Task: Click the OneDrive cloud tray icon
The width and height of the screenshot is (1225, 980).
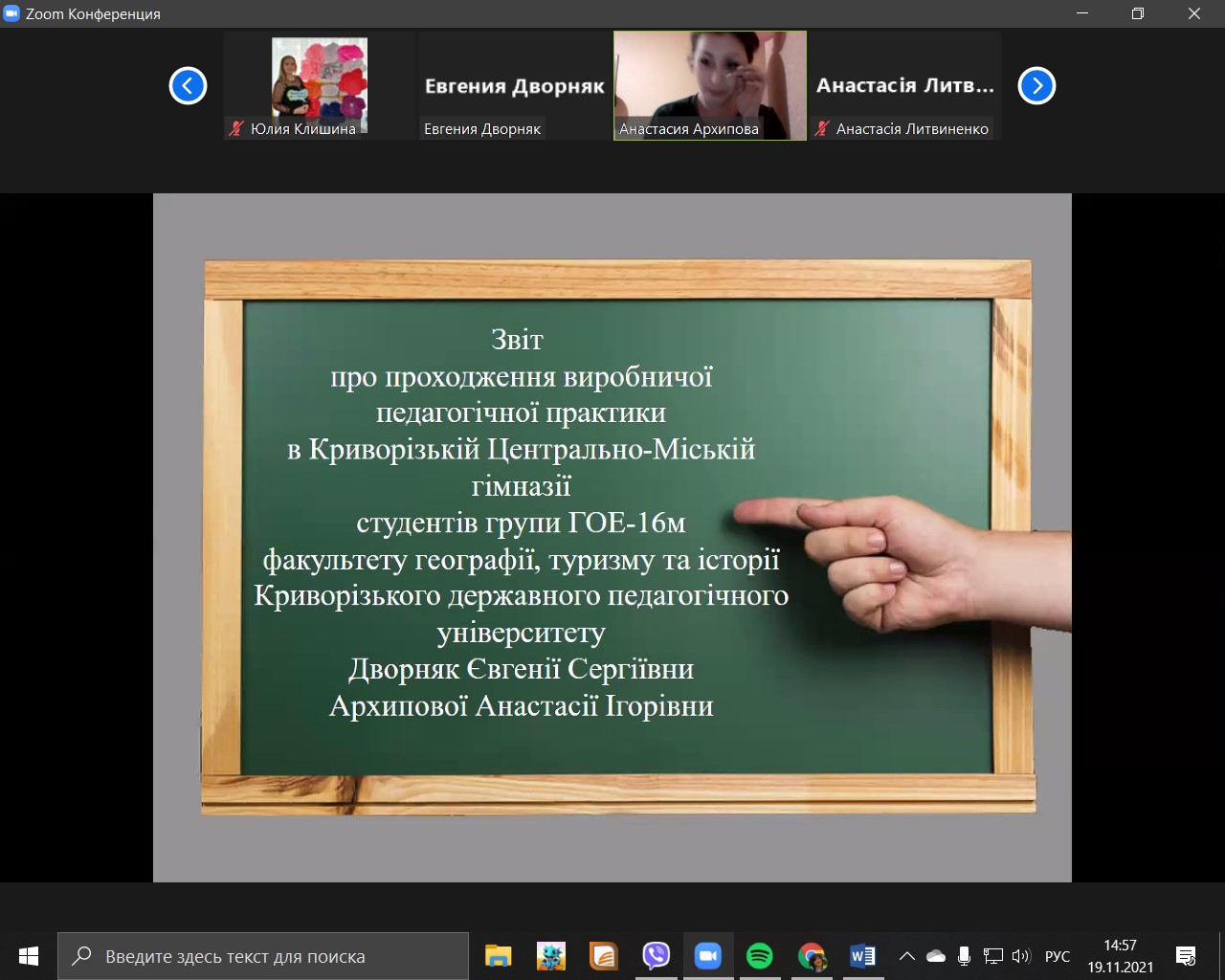Action: click(x=936, y=956)
